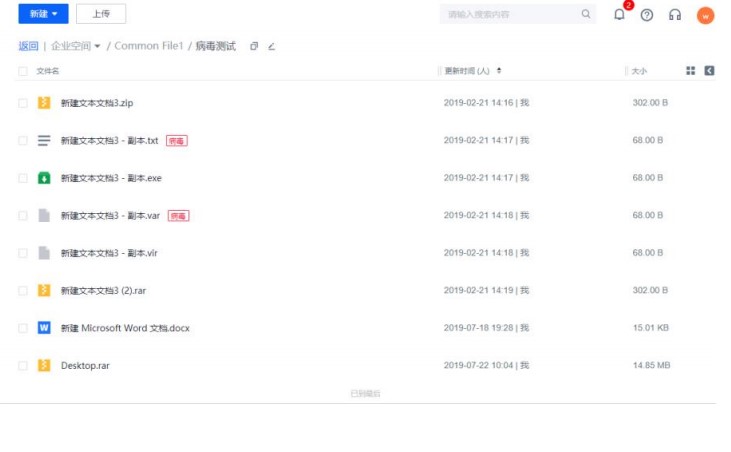Click the date 2019-02-21 14:16
Viewport: 731px width, 452px height.
[x=478, y=103]
